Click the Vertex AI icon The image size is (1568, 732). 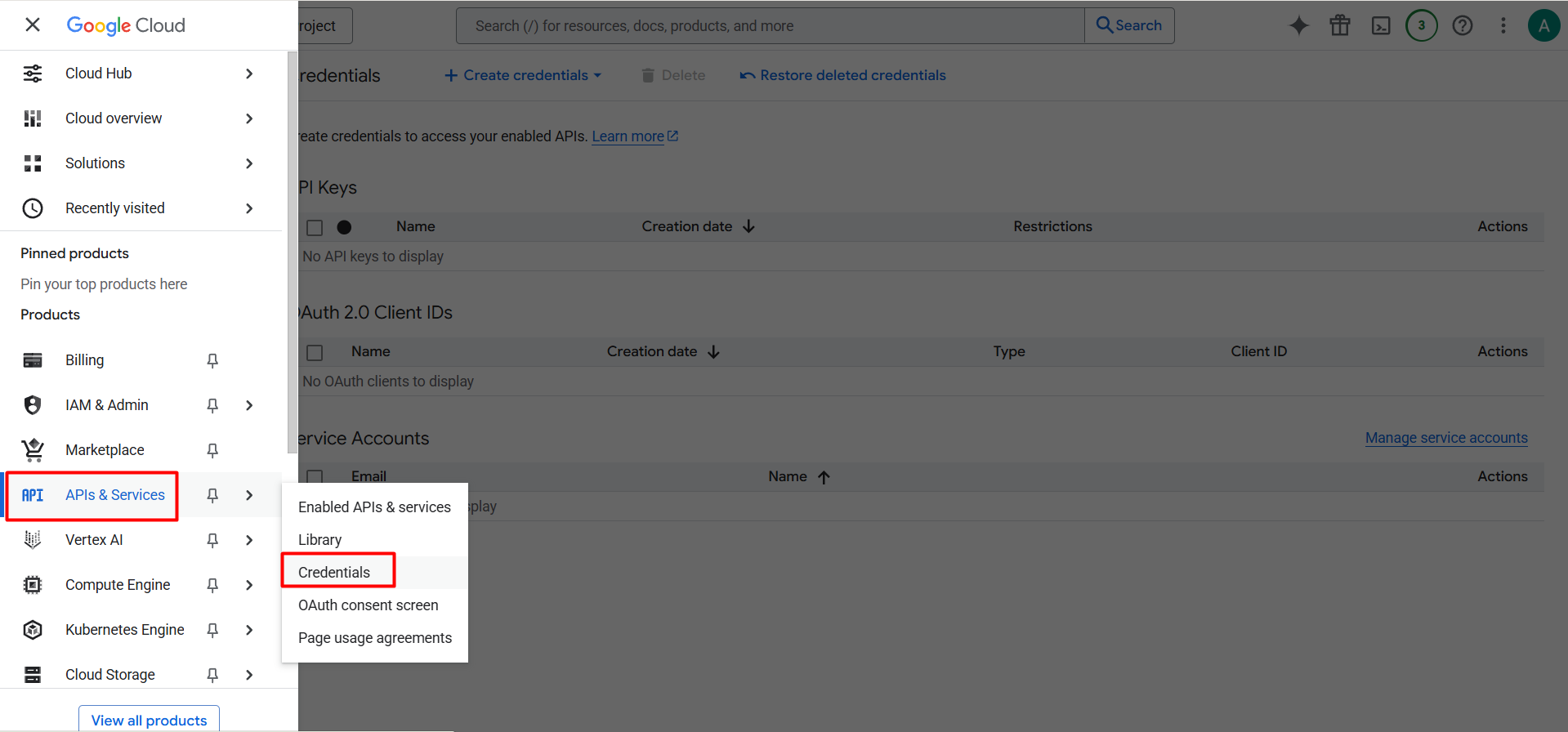pos(33,540)
